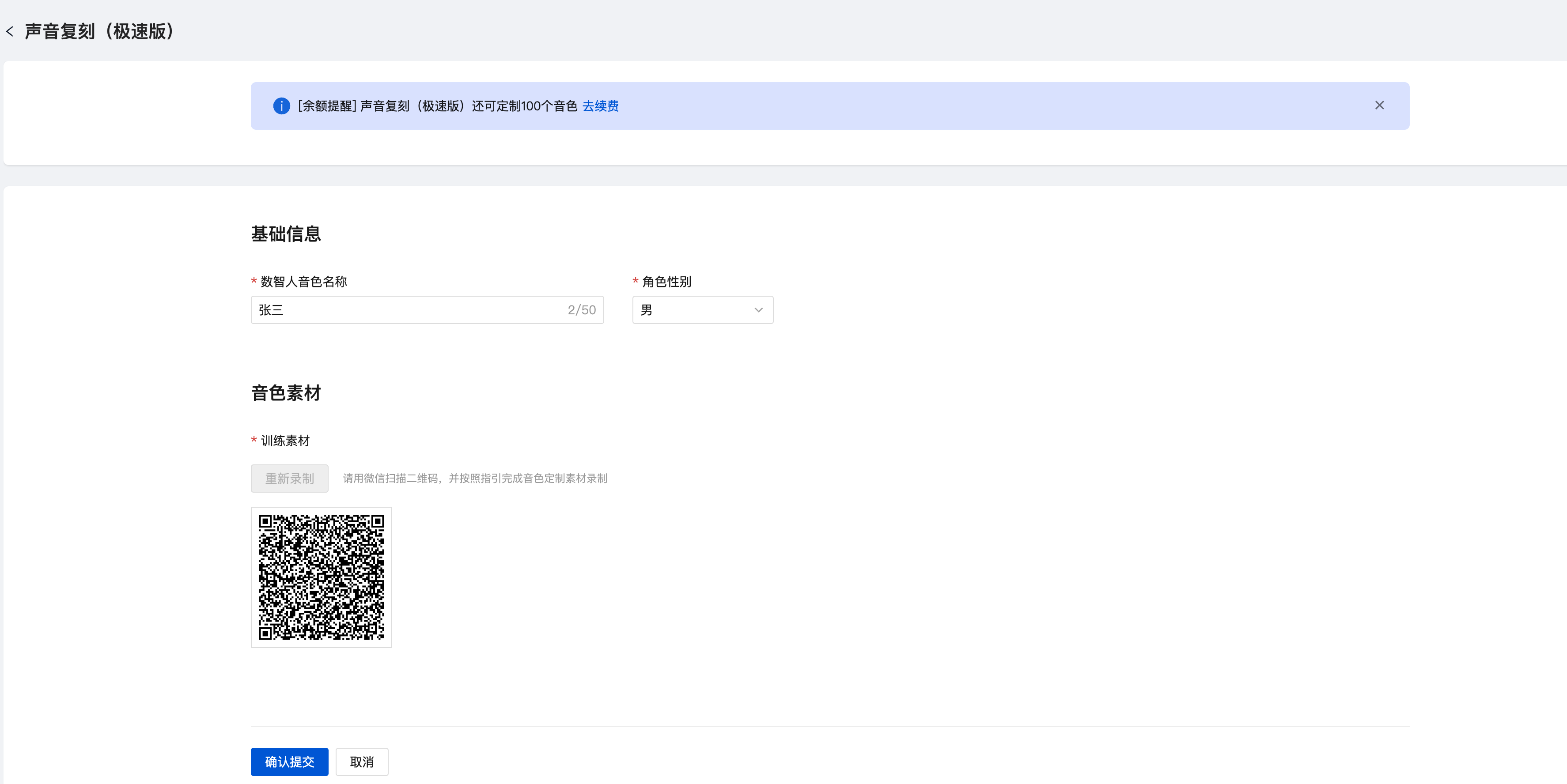This screenshot has height=784, width=1567.
Task: Dismiss the balance reminder banner
Action: pyautogui.click(x=1379, y=106)
